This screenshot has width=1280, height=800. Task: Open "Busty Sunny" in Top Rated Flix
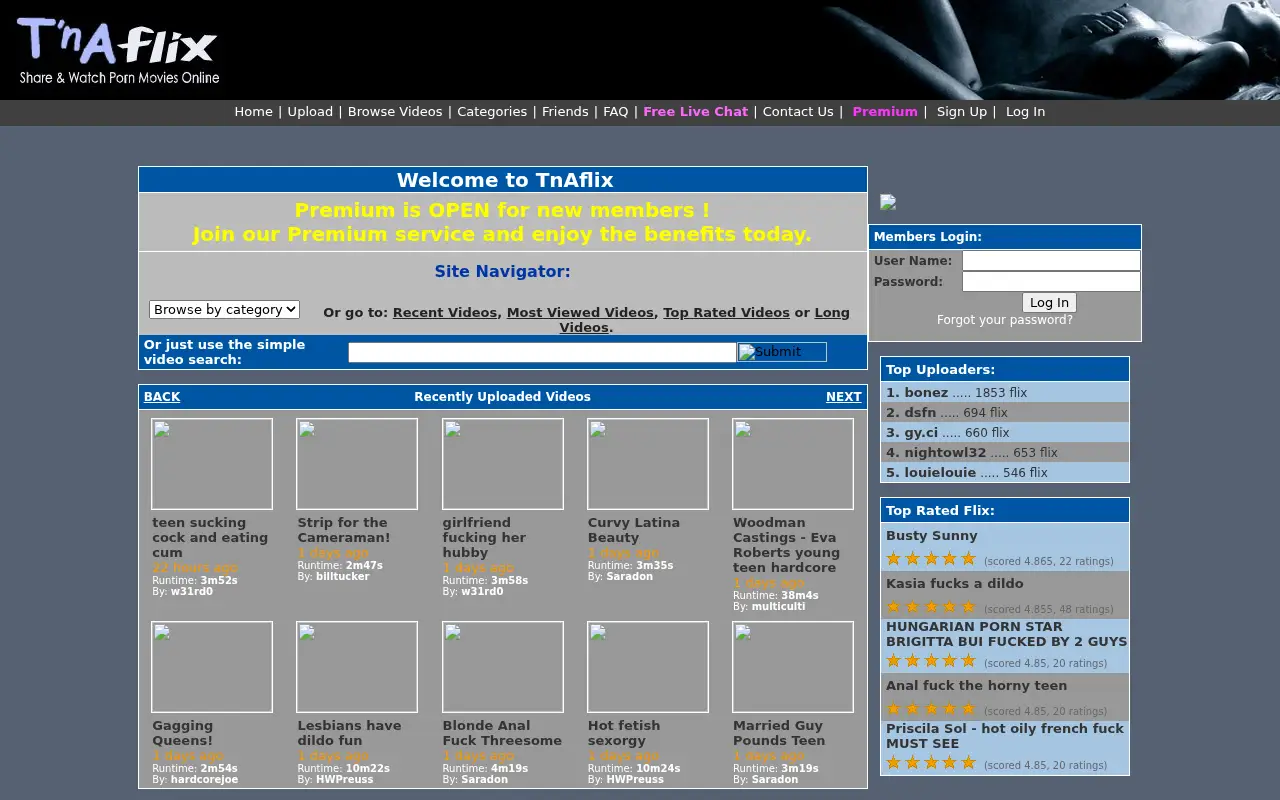pyautogui.click(x=932, y=536)
